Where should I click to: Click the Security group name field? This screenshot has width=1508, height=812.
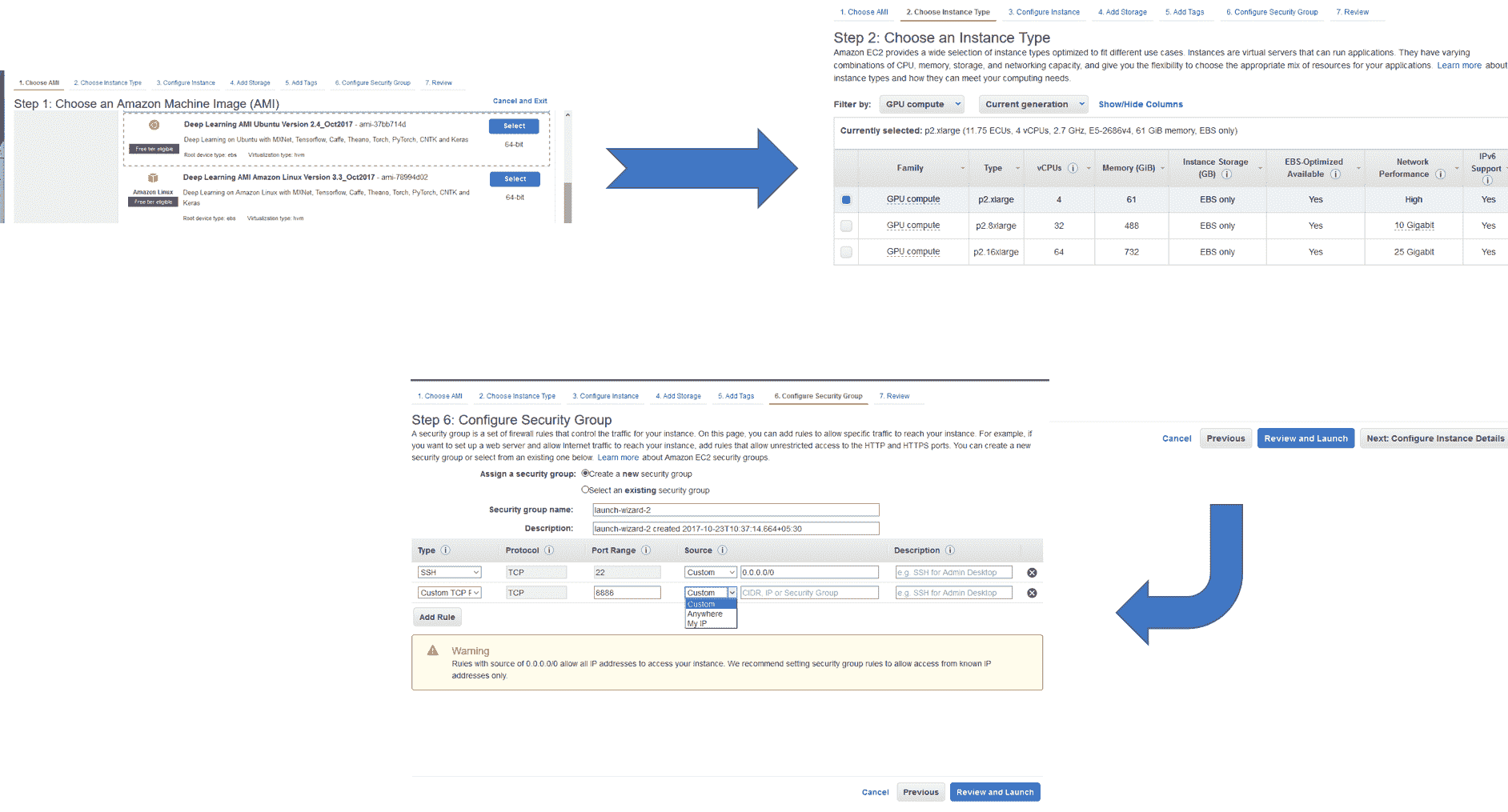click(x=736, y=510)
